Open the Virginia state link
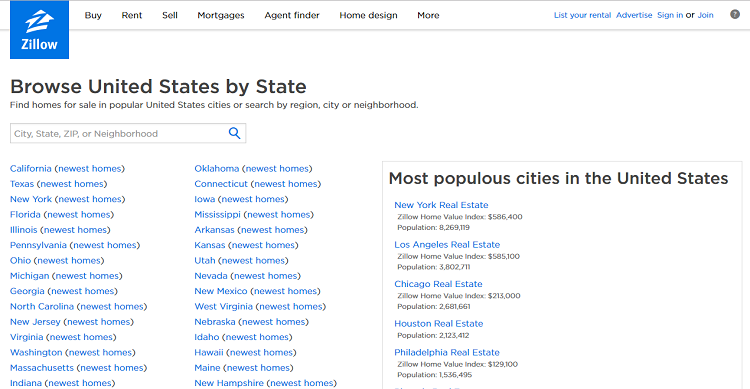This screenshot has width=750, height=389. tap(27, 337)
